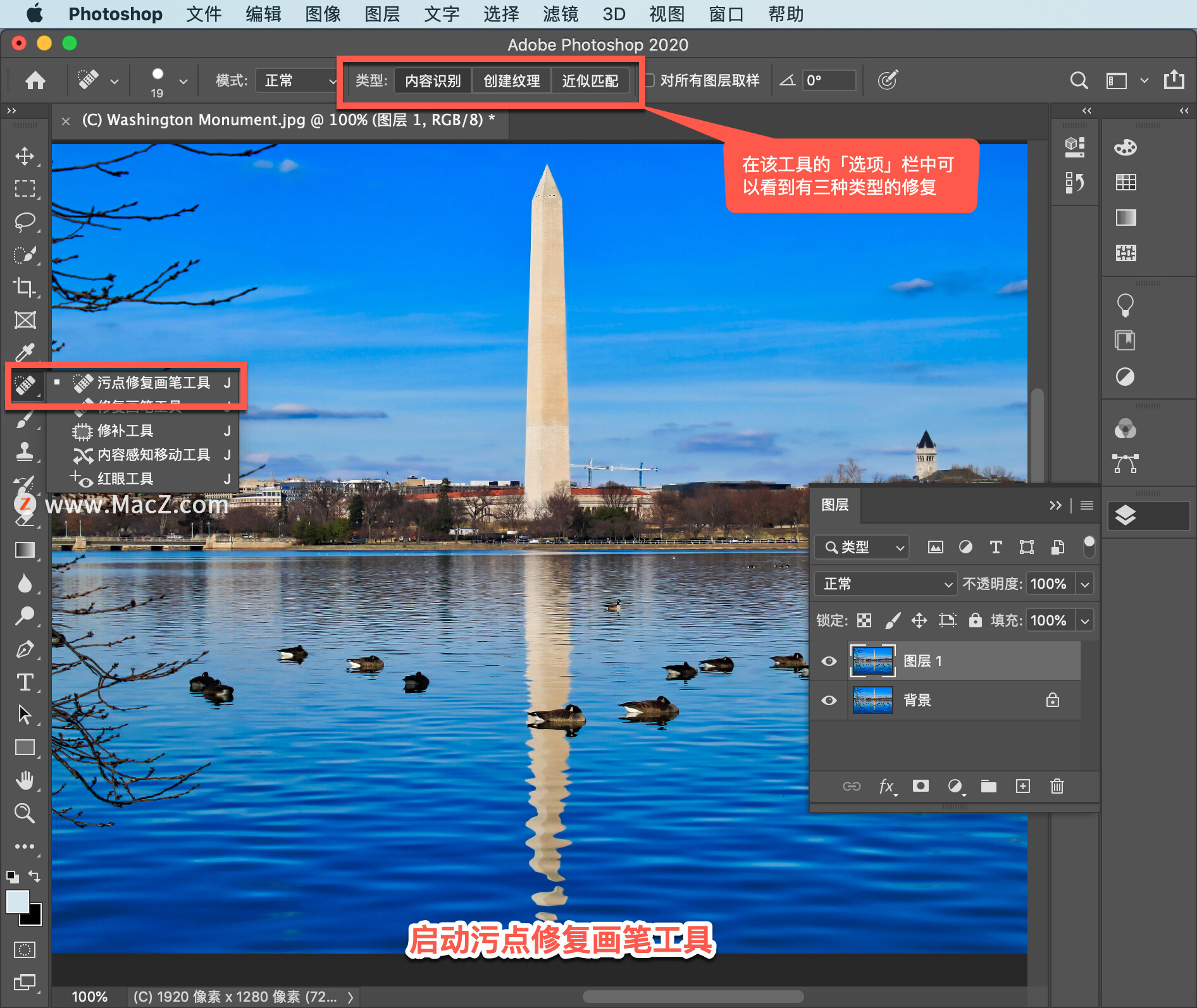The width and height of the screenshot is (1197, 1008).
Task: Select the Clone Stamp tool
Action: 25,452
